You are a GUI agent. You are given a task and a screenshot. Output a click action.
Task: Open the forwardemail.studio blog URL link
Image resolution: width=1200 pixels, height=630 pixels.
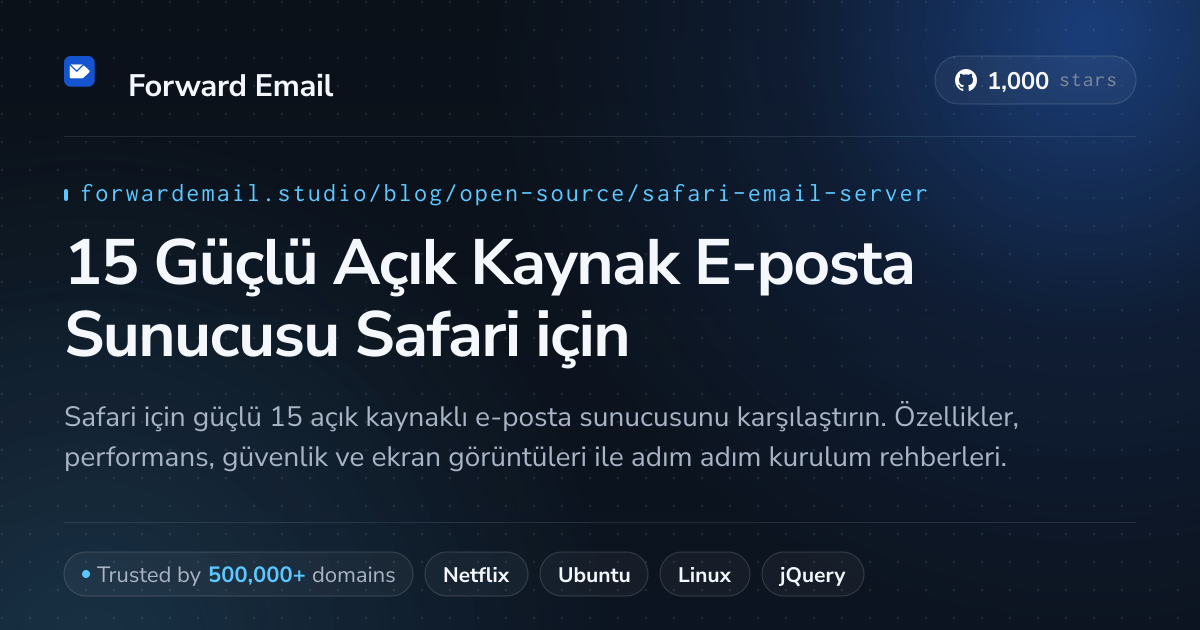504,193
